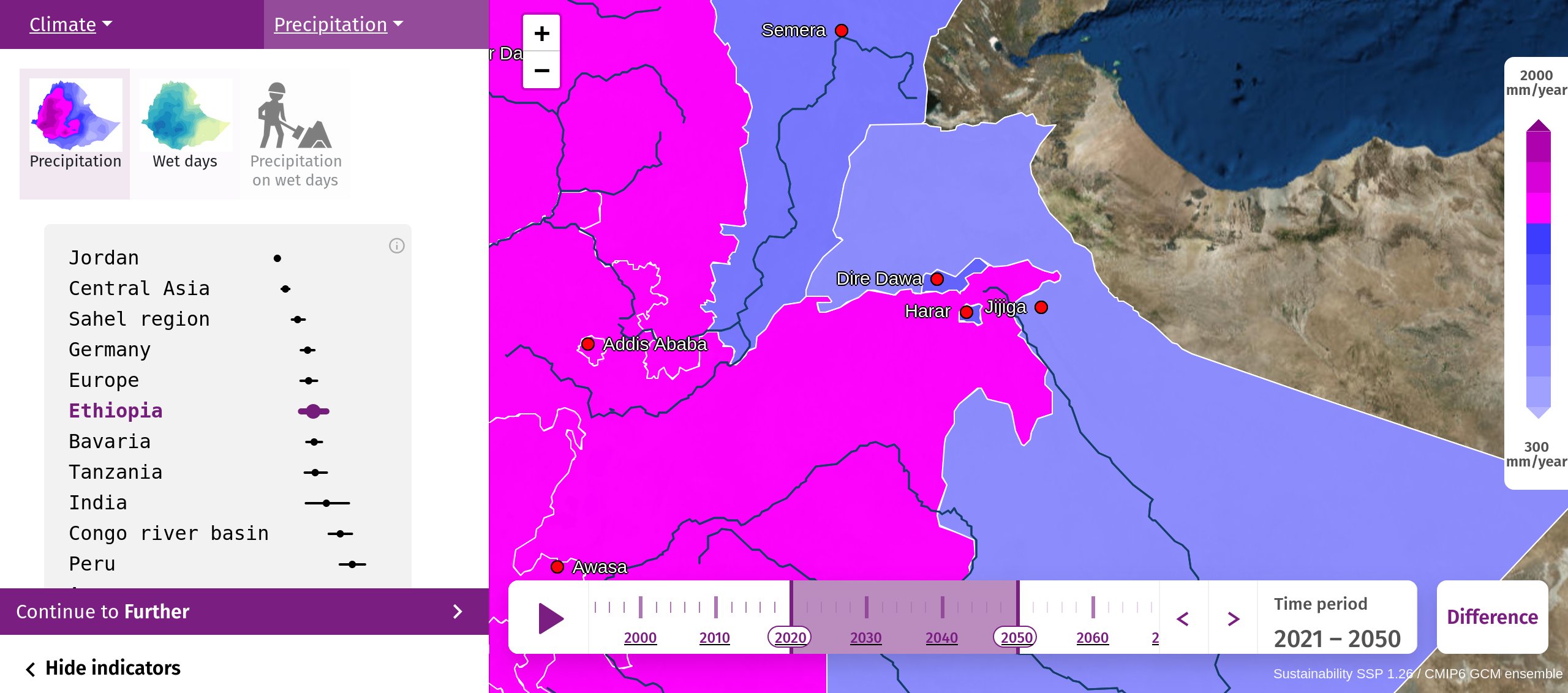The image size is (1568, 693).
Task: Select Congo river basin in list
Action: (168, 533)
